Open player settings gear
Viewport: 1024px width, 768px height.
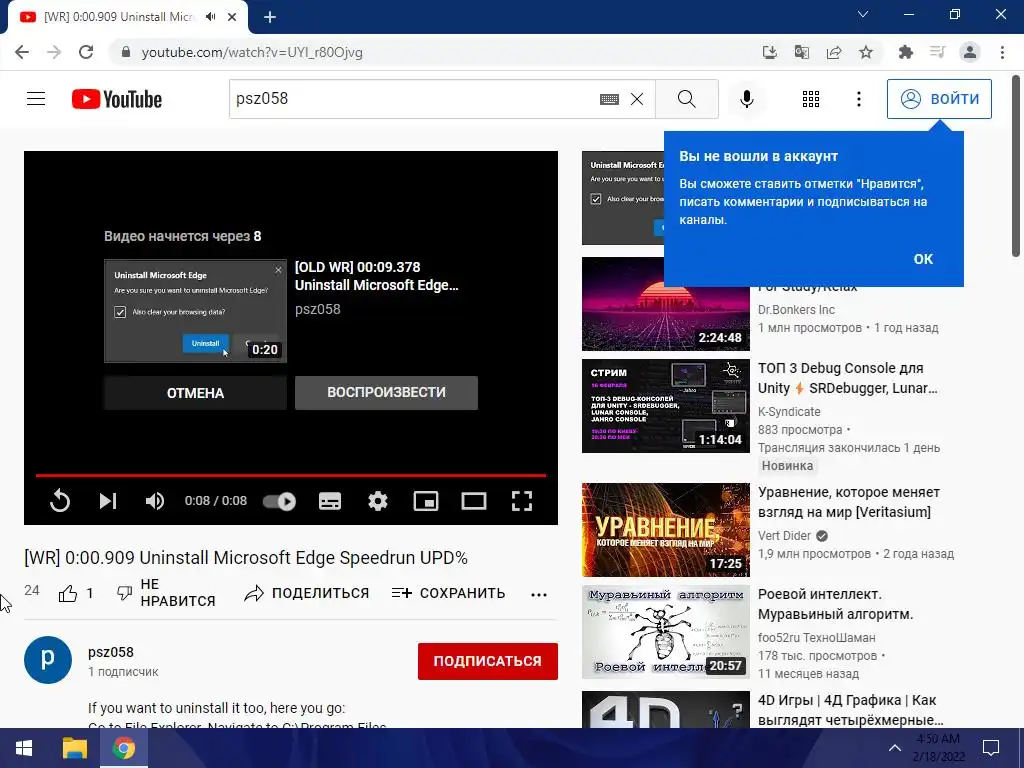click(x=377, y=501)
